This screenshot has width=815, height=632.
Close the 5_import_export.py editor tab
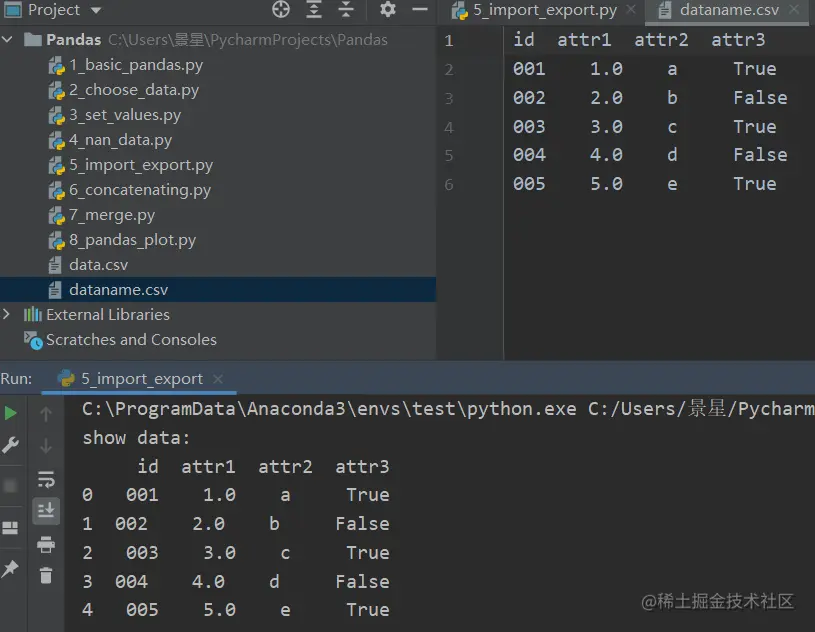click(x=630, y=9)
